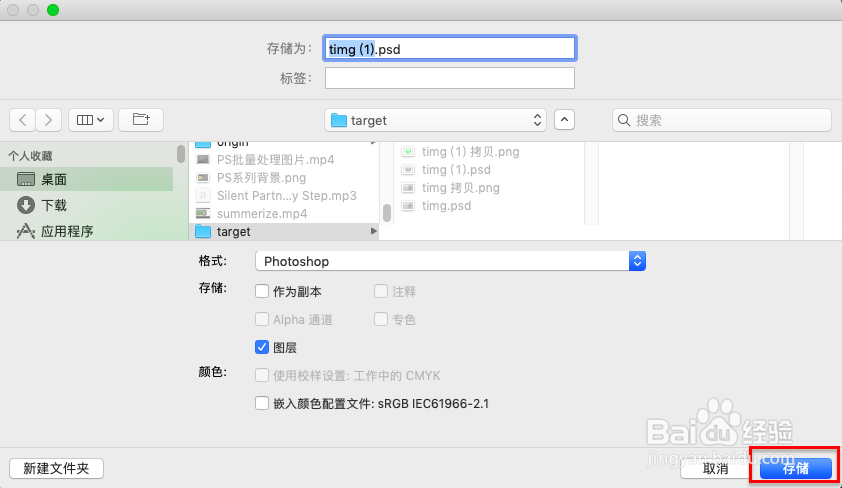842x488 pixels.
Task: Click the PS系列背景.png file icon
Action: click(203, 178)
